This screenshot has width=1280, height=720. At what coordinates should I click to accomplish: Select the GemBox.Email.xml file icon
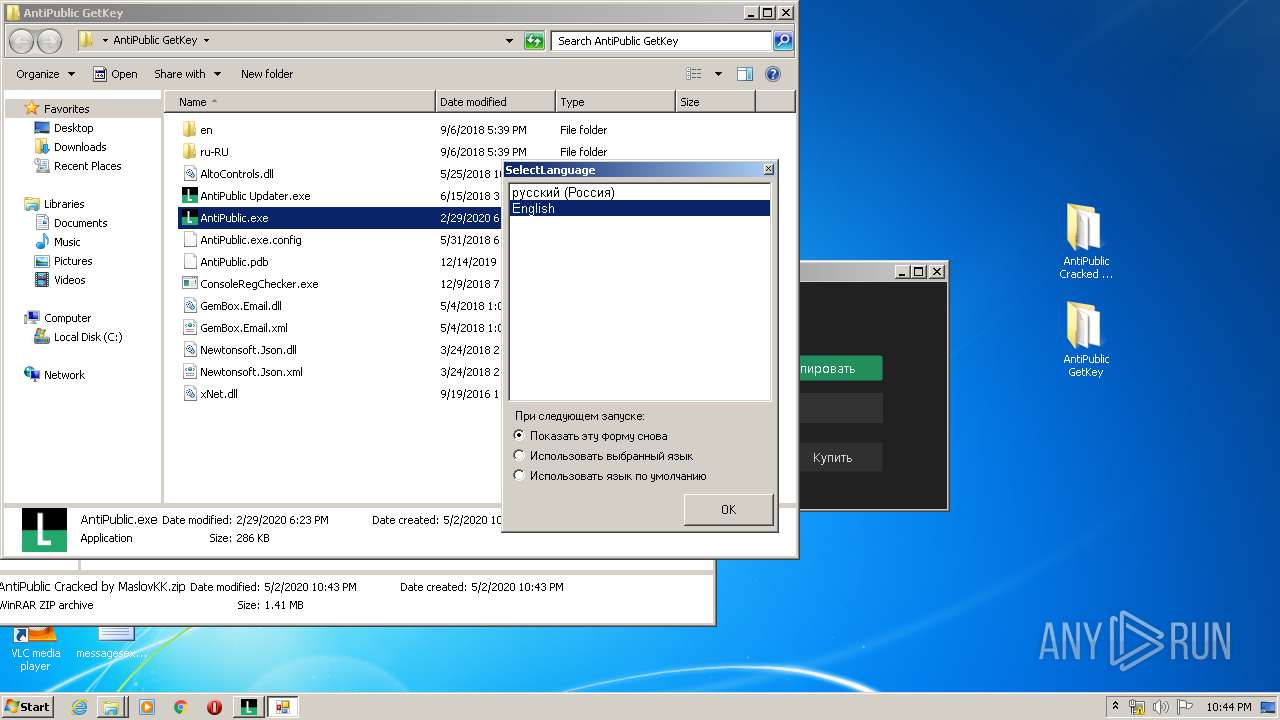pyautogui.click(x=190, y=328)
